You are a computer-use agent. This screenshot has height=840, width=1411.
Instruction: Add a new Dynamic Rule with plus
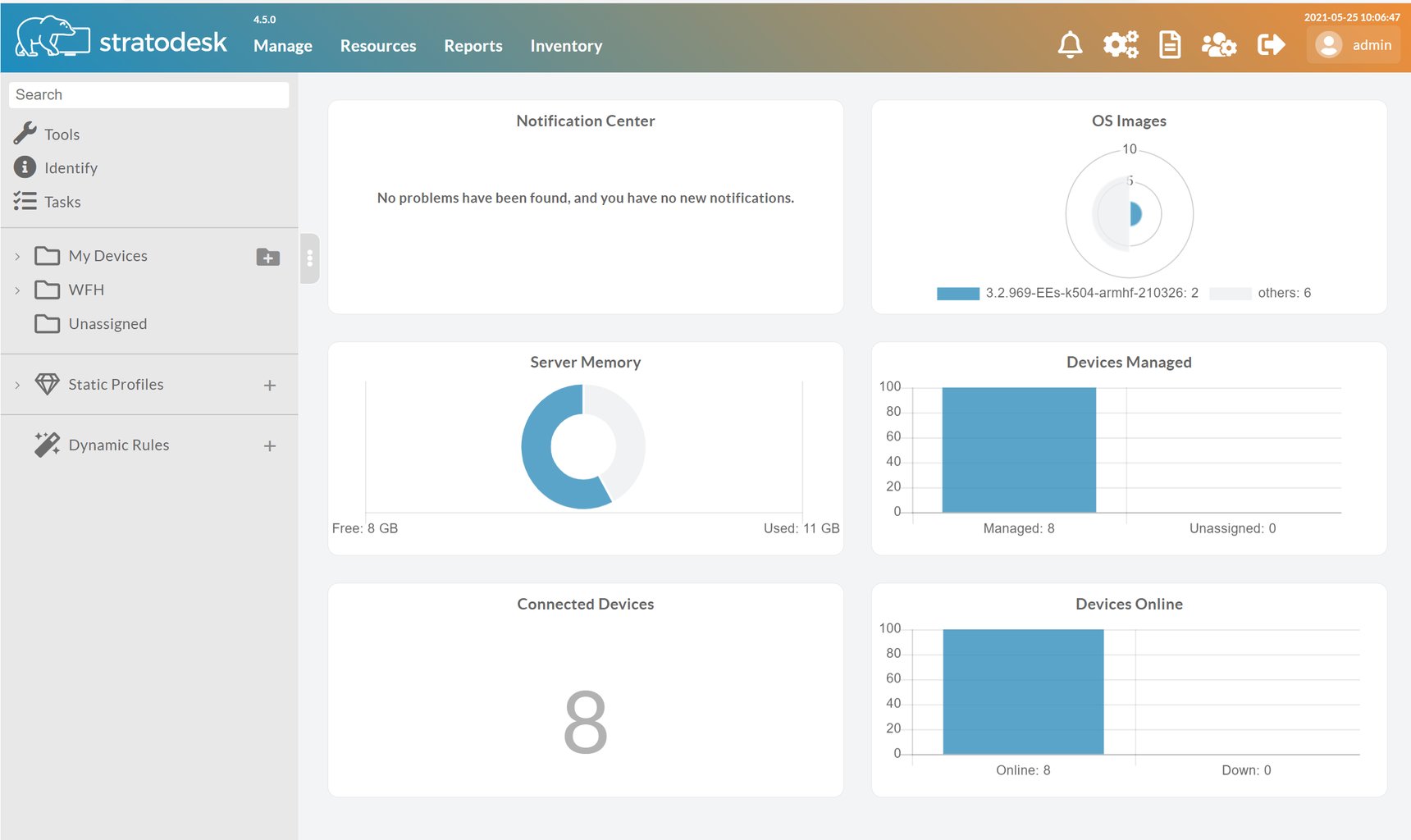(x=269, y=446)
